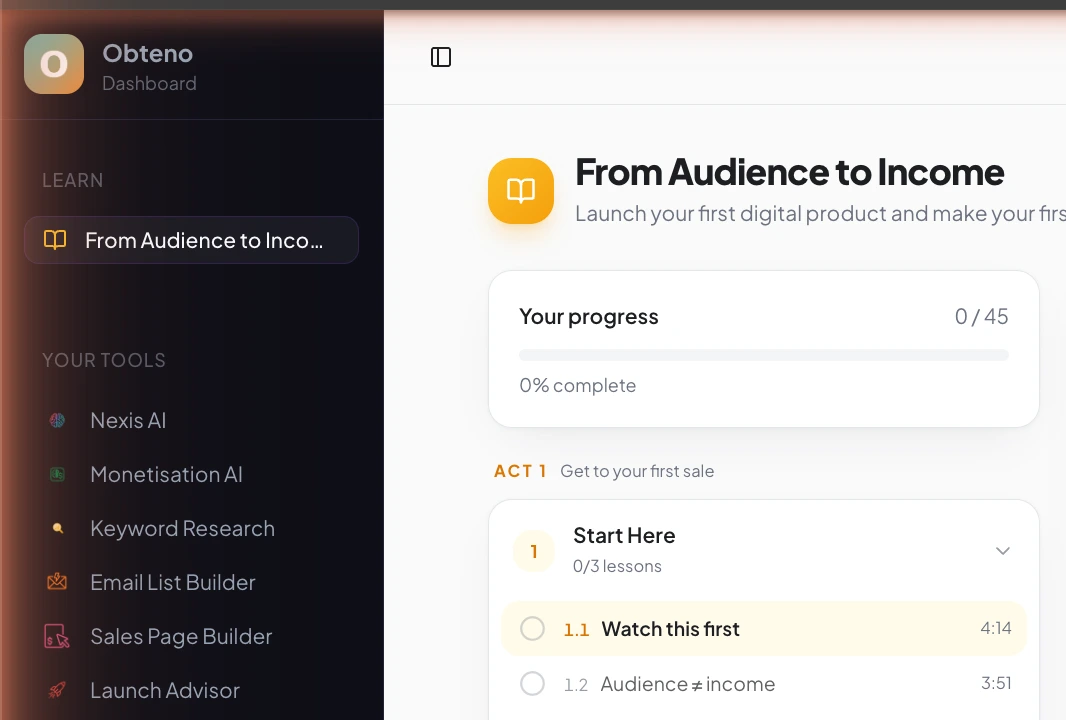Open From Audience to Inco... sidebar item

pos(191,240)
